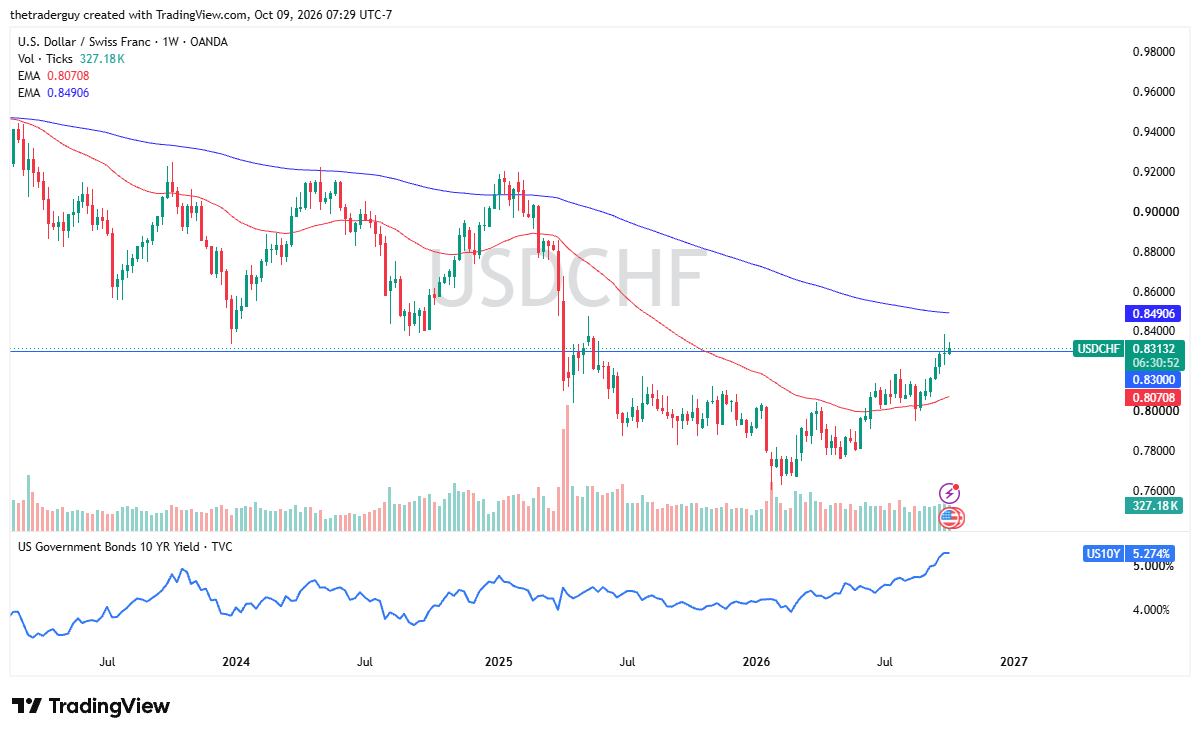
Task: Click the 0.84000 price axis label
Action: click(1154, 331)
